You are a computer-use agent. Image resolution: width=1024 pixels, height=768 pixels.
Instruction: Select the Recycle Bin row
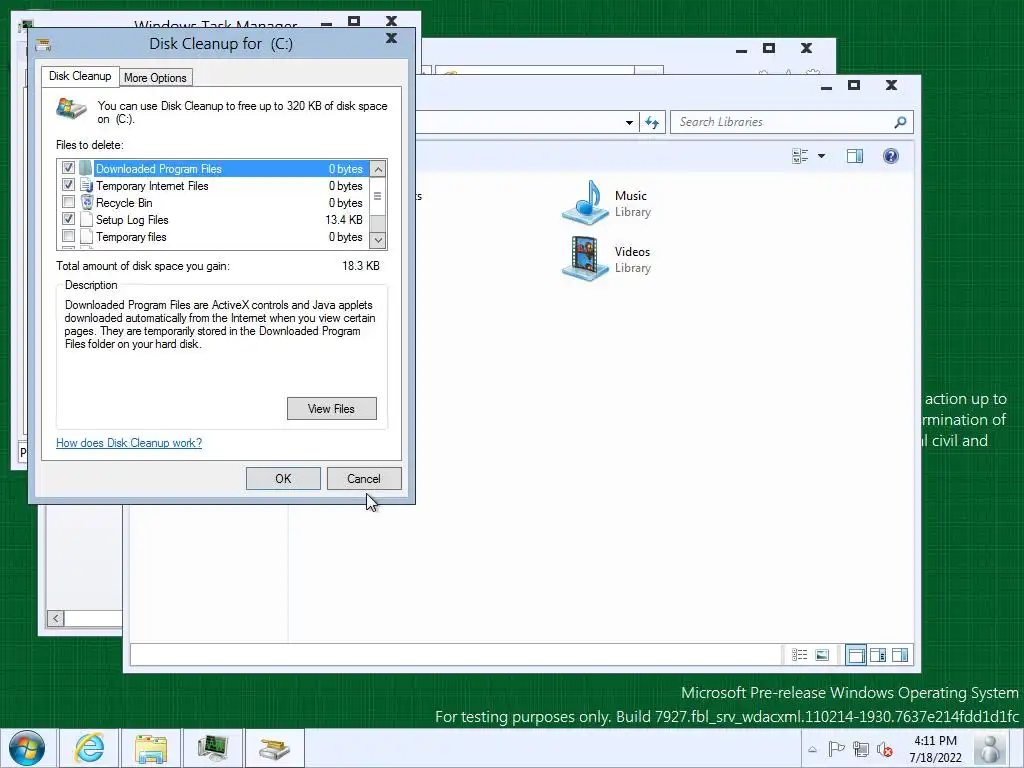pos(213,202)
